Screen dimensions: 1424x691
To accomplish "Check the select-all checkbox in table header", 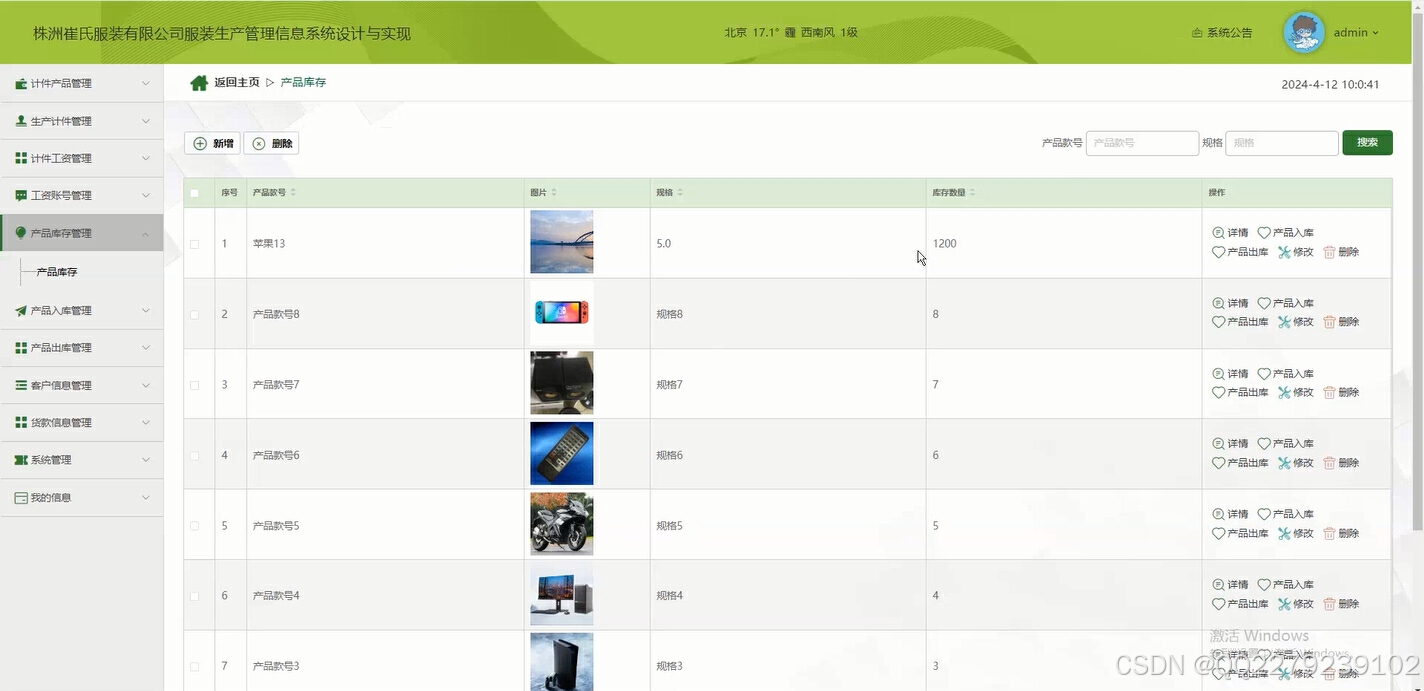I will (195, 192).
